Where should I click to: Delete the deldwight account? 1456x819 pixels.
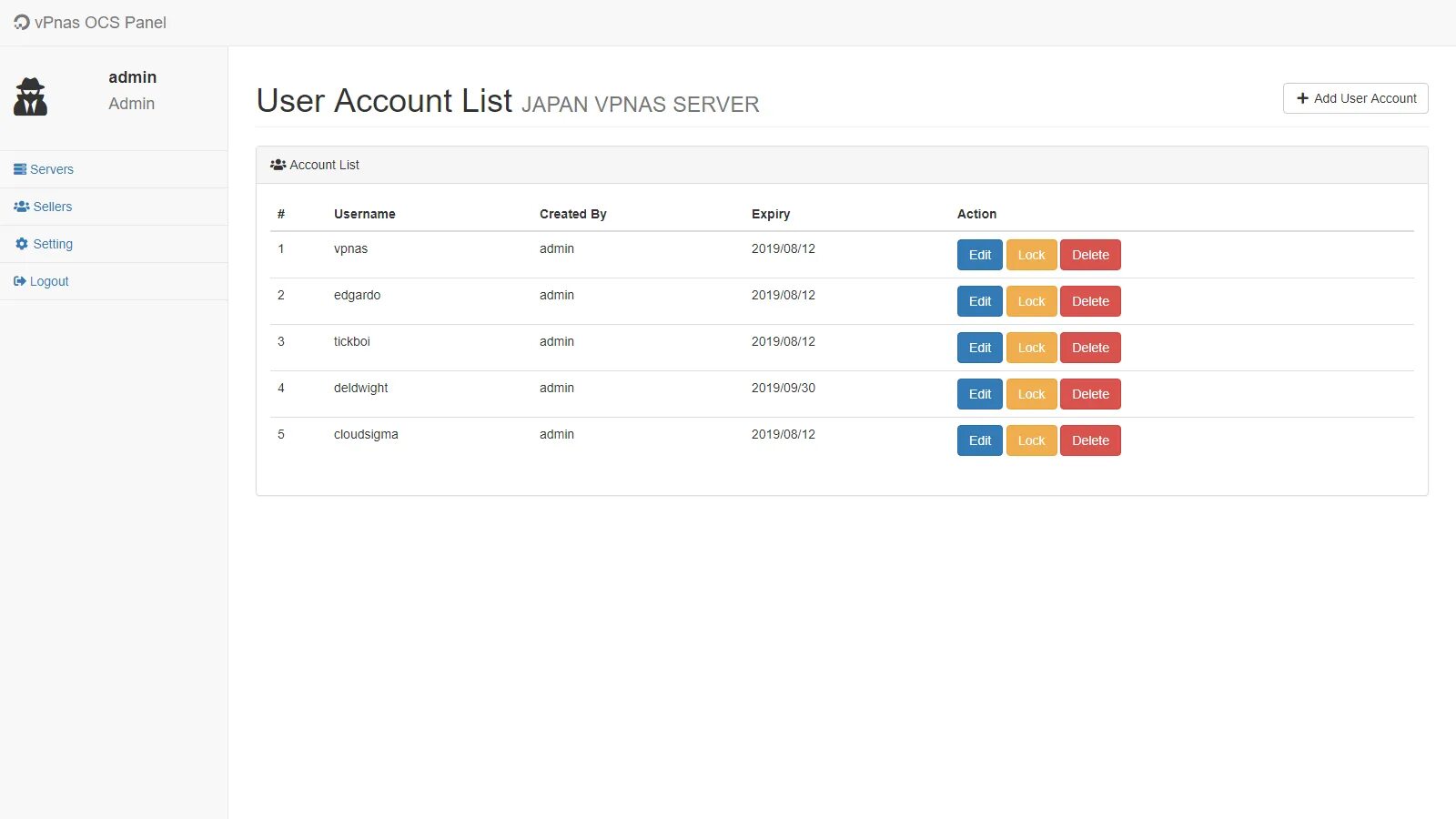pyautogui.click(x=1090, y=394)
